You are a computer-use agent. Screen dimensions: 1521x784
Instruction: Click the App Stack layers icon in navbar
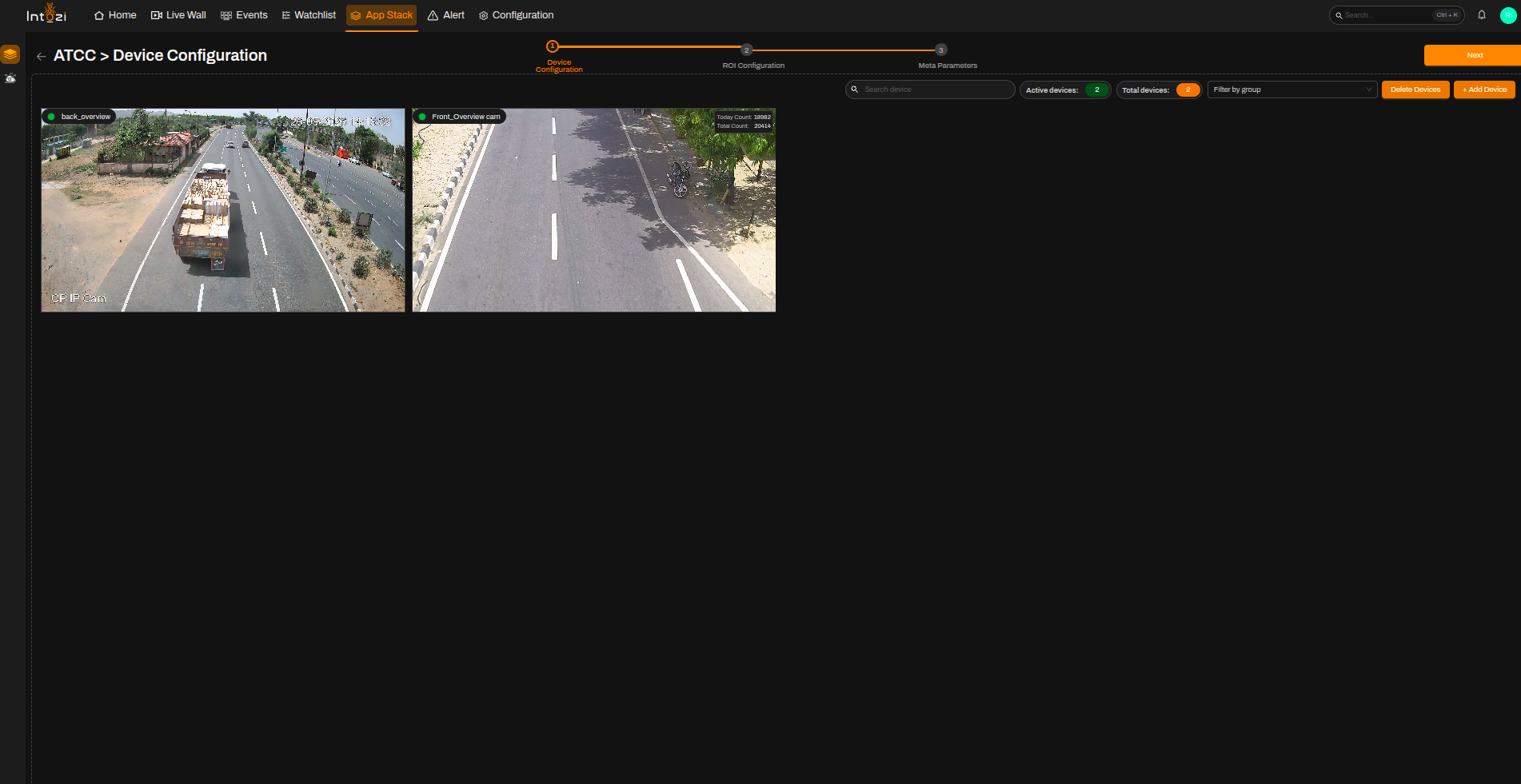point(356,15)
